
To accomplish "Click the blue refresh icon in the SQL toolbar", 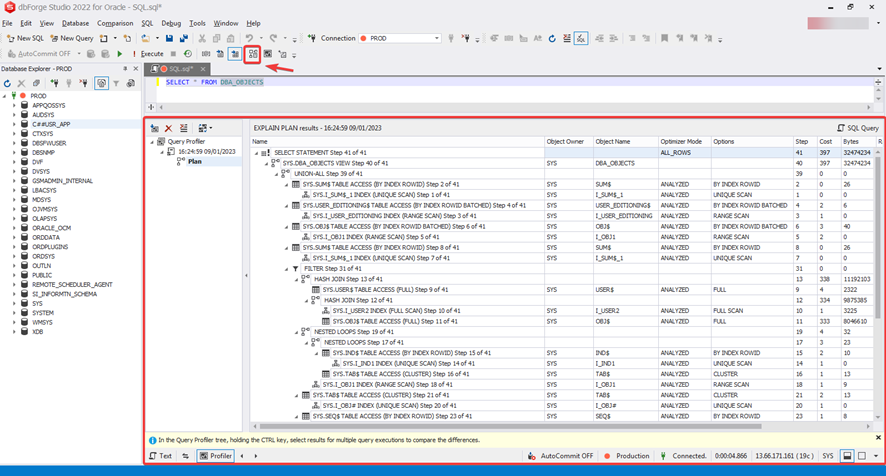I will click(x=551, y=39).
